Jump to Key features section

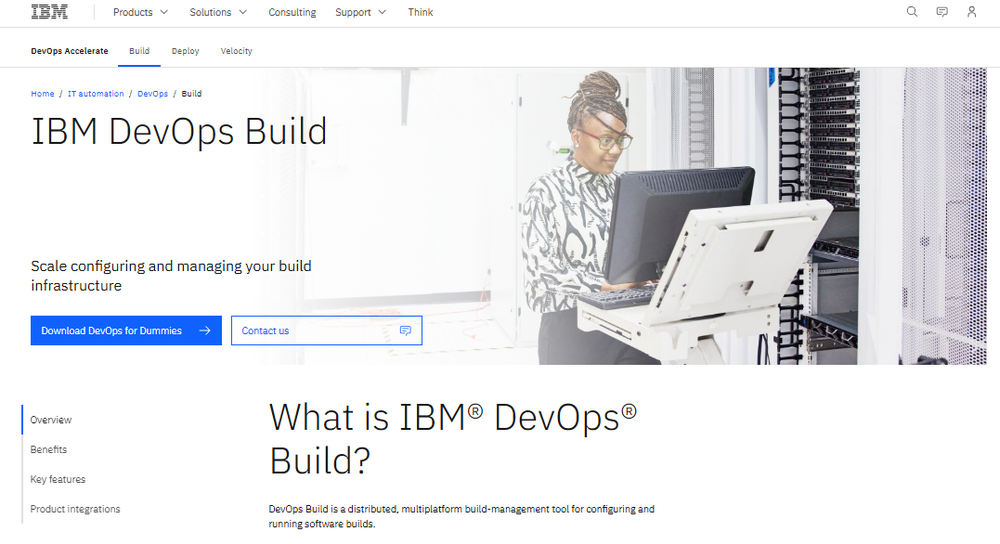click(57, 479)
